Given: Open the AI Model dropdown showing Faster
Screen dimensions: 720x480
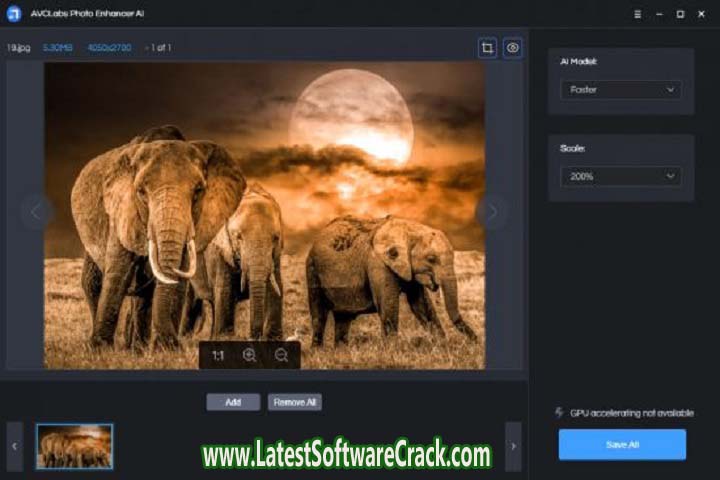Looking at the screenshot, I should tap(621, 90).
